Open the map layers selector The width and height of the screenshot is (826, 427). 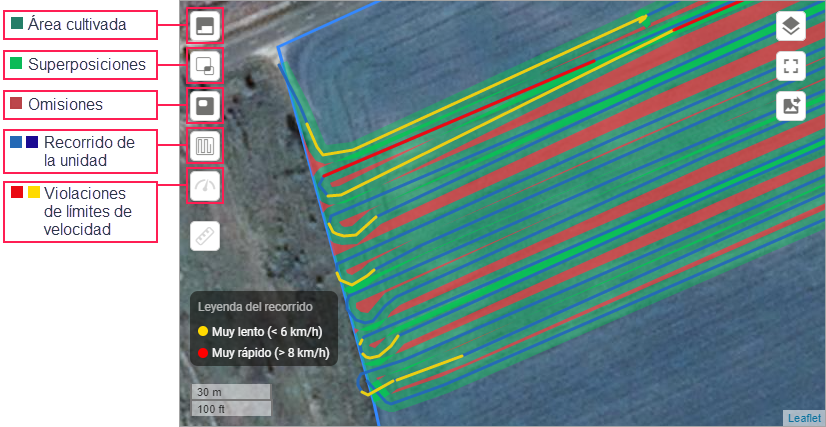791,26
